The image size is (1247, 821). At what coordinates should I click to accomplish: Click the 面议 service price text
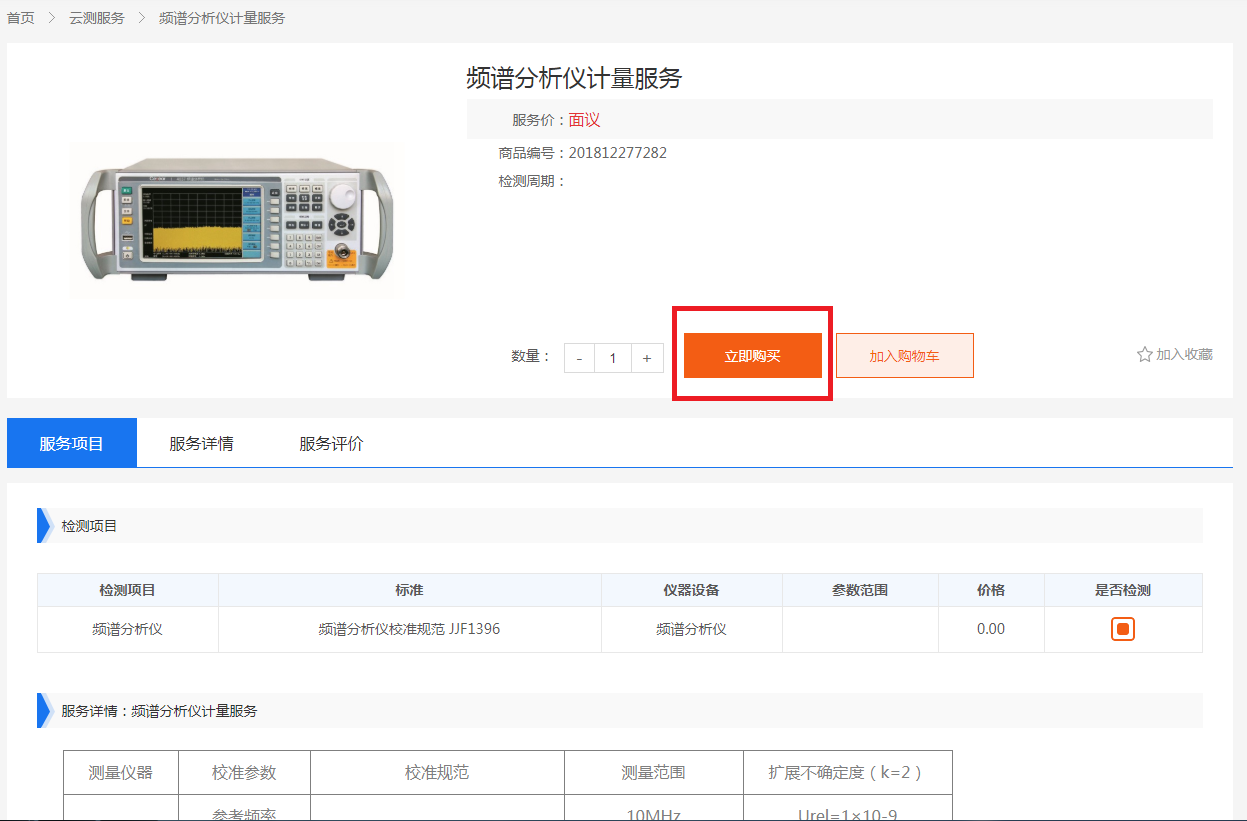pyautogui.click(x=584, y=120)
